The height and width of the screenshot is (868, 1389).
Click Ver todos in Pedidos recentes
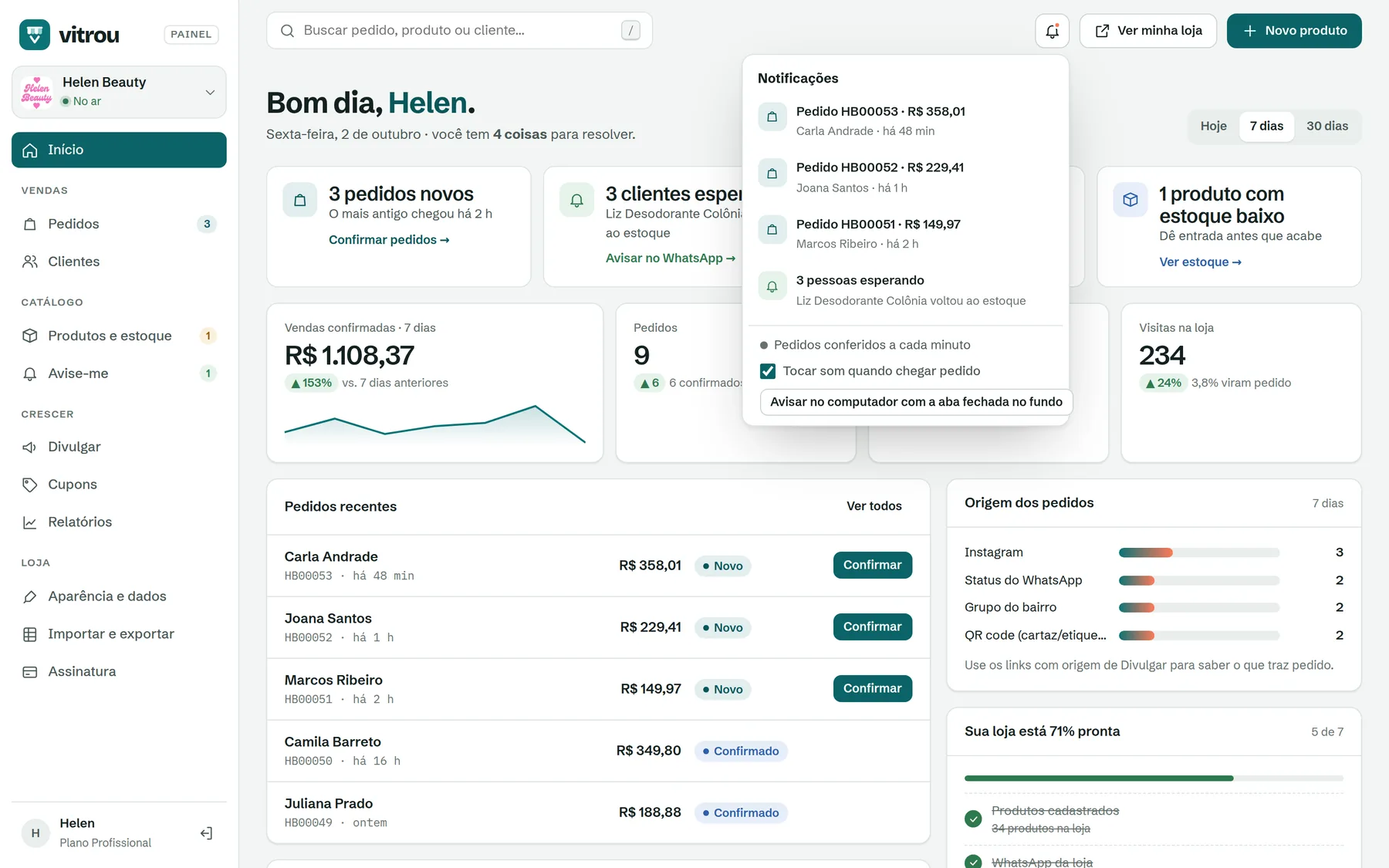coord(874,506)
